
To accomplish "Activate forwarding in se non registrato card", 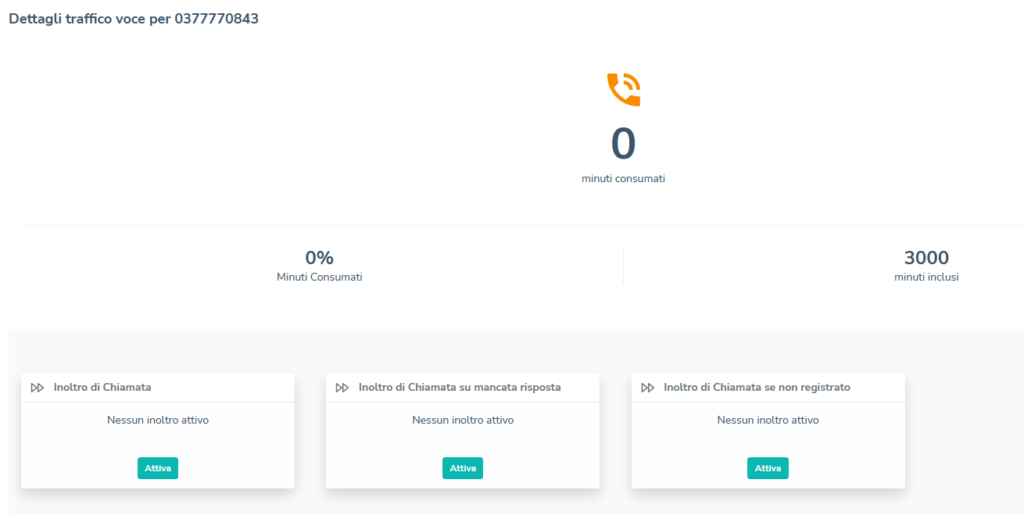I will pos(767,468).
